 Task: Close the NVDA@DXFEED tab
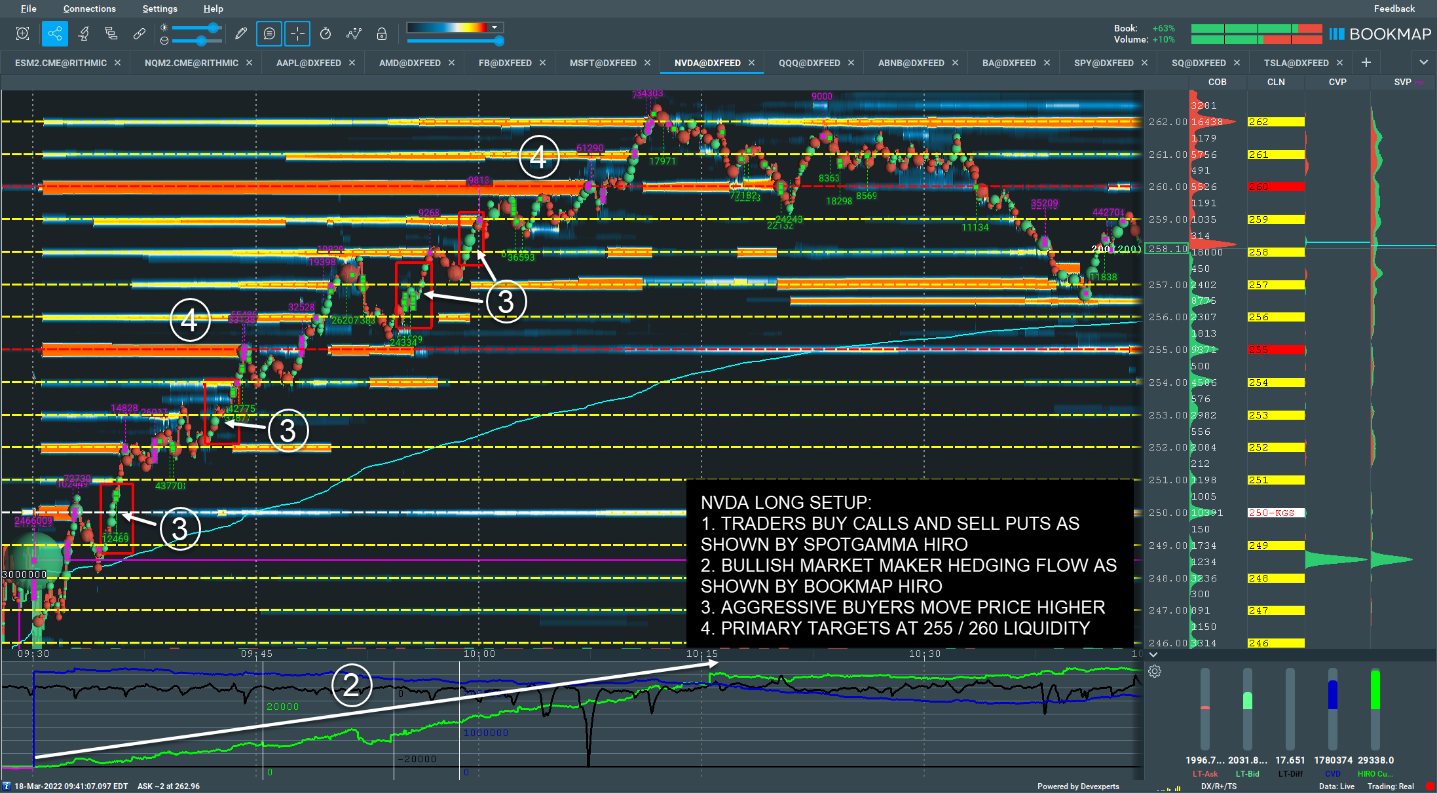750,62
